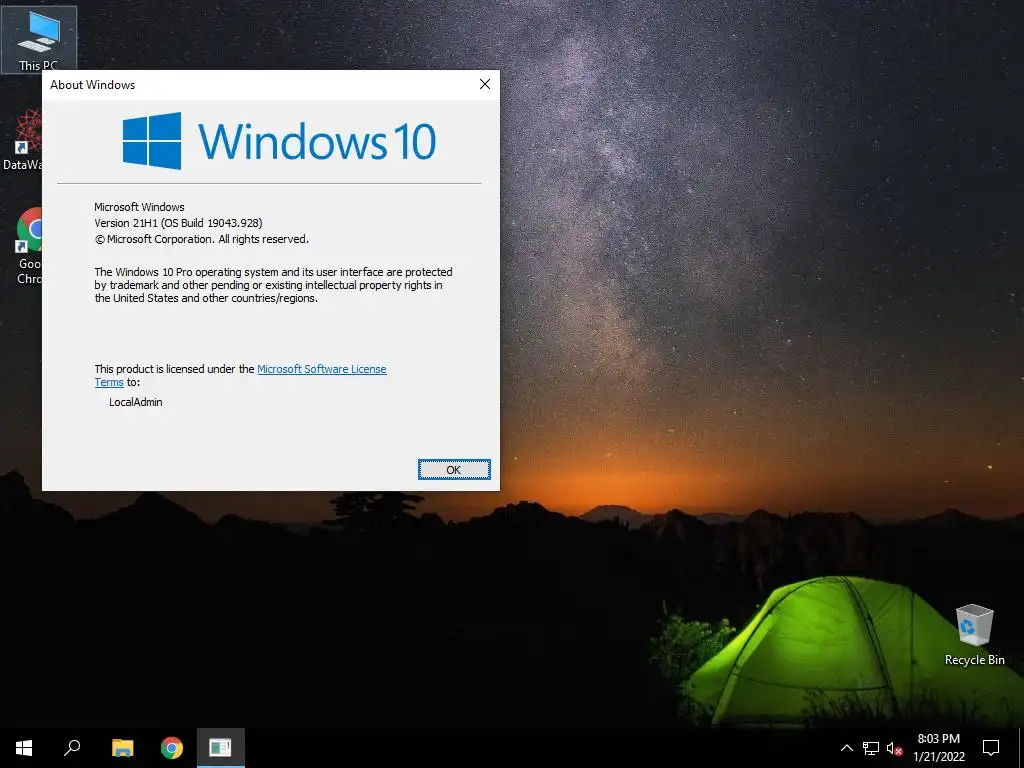Select the This PC desktop icon
The height and width of the screenshot is (768, 1024).
pyautogui.click(x=39, y=39)
